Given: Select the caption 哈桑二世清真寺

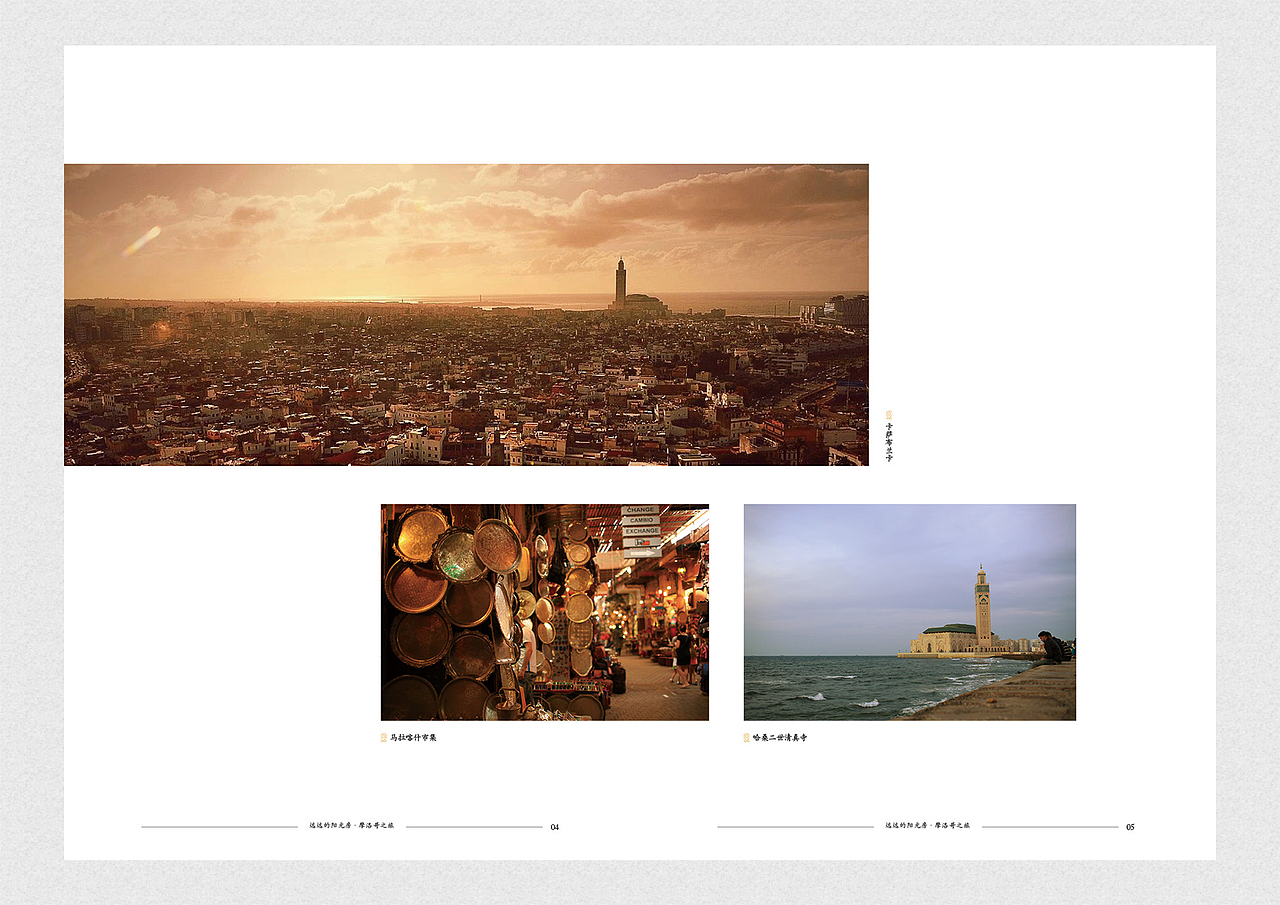Looking at the screenshot, I should [x=780, y=738].
